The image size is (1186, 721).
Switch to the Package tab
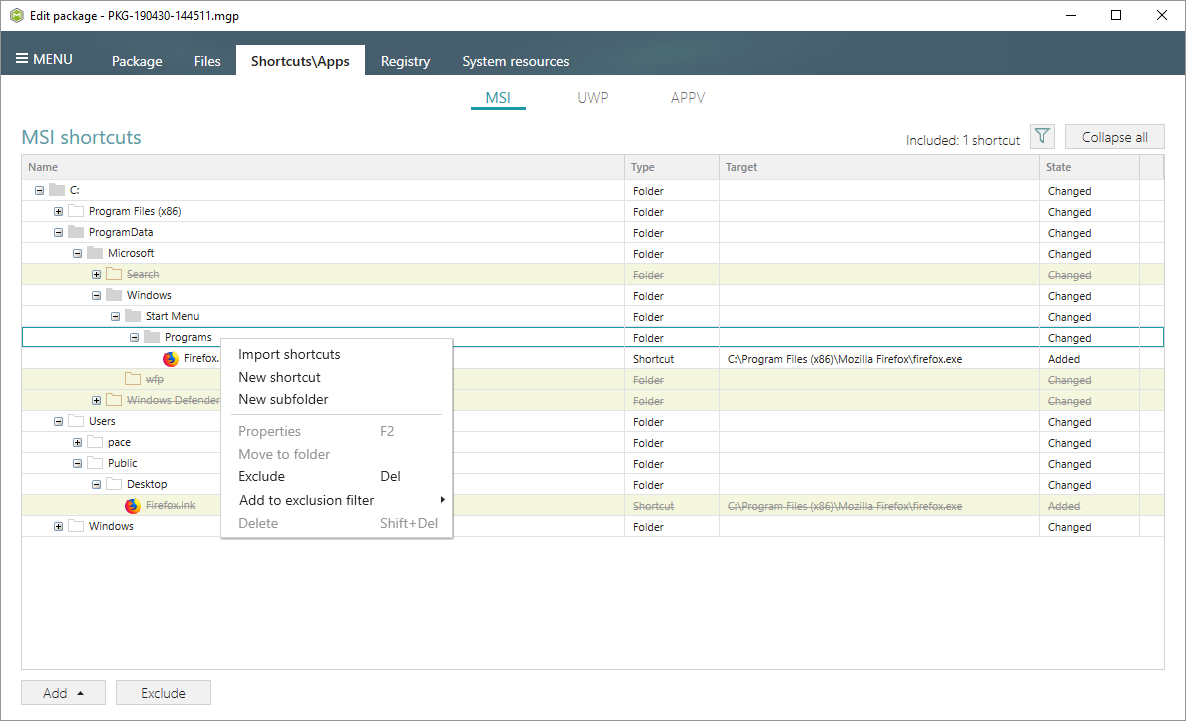point(137,61)
